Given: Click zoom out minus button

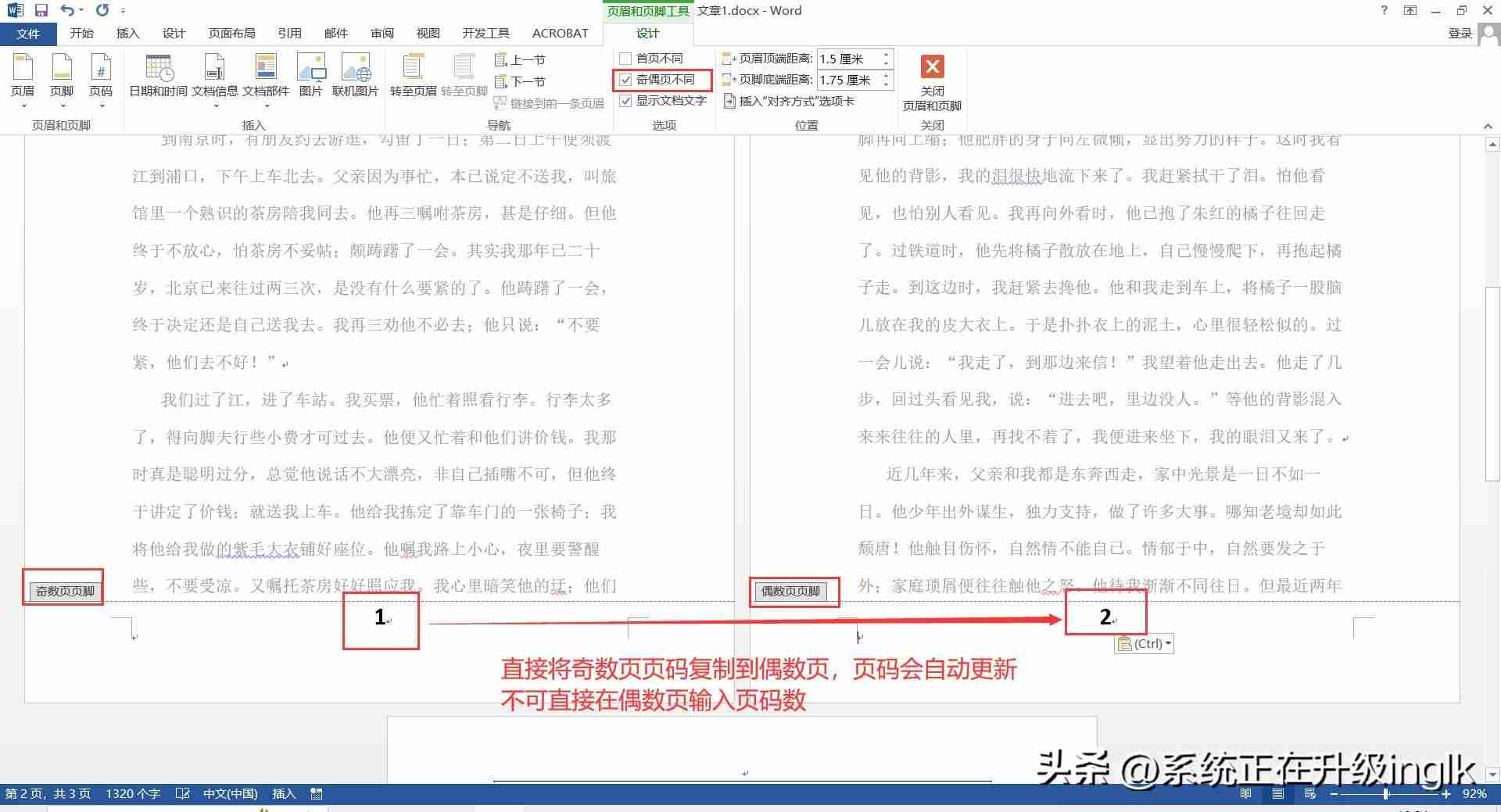Looking at the screenshot, I should (1334, 794).
